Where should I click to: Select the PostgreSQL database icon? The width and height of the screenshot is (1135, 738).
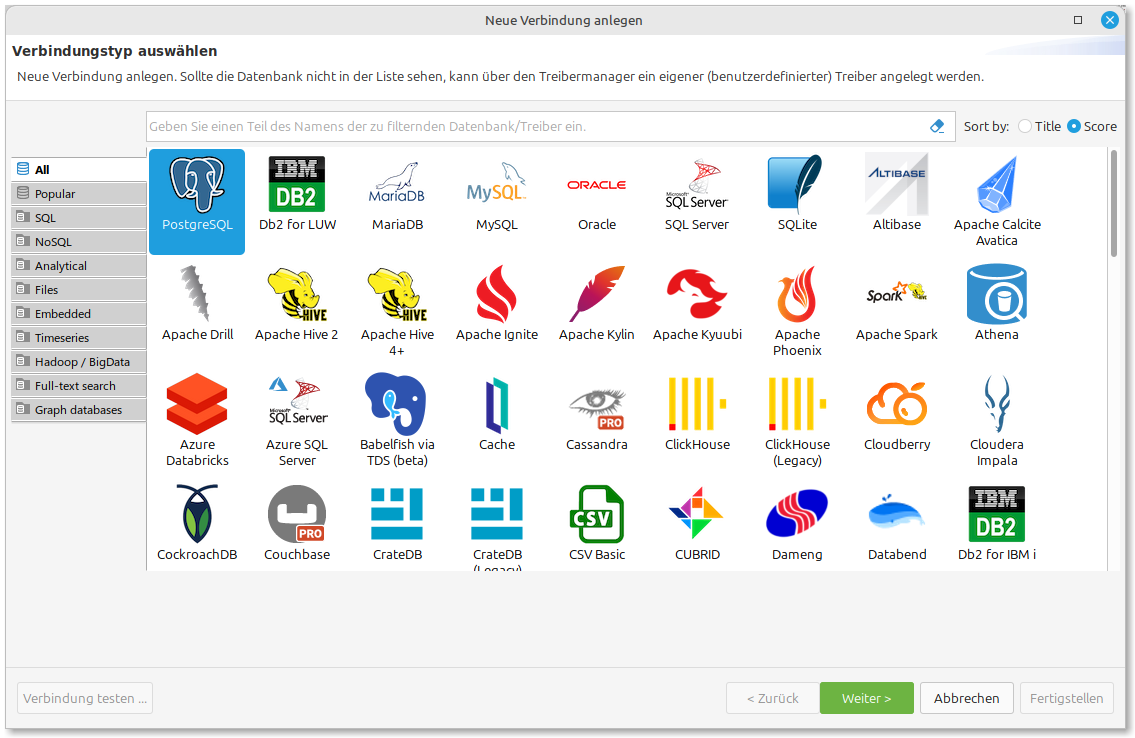197,185
